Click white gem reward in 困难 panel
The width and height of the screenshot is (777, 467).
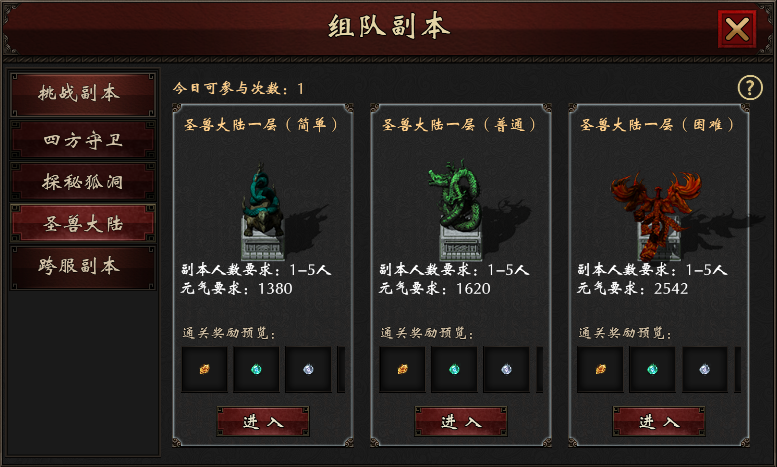click(705, 369)
